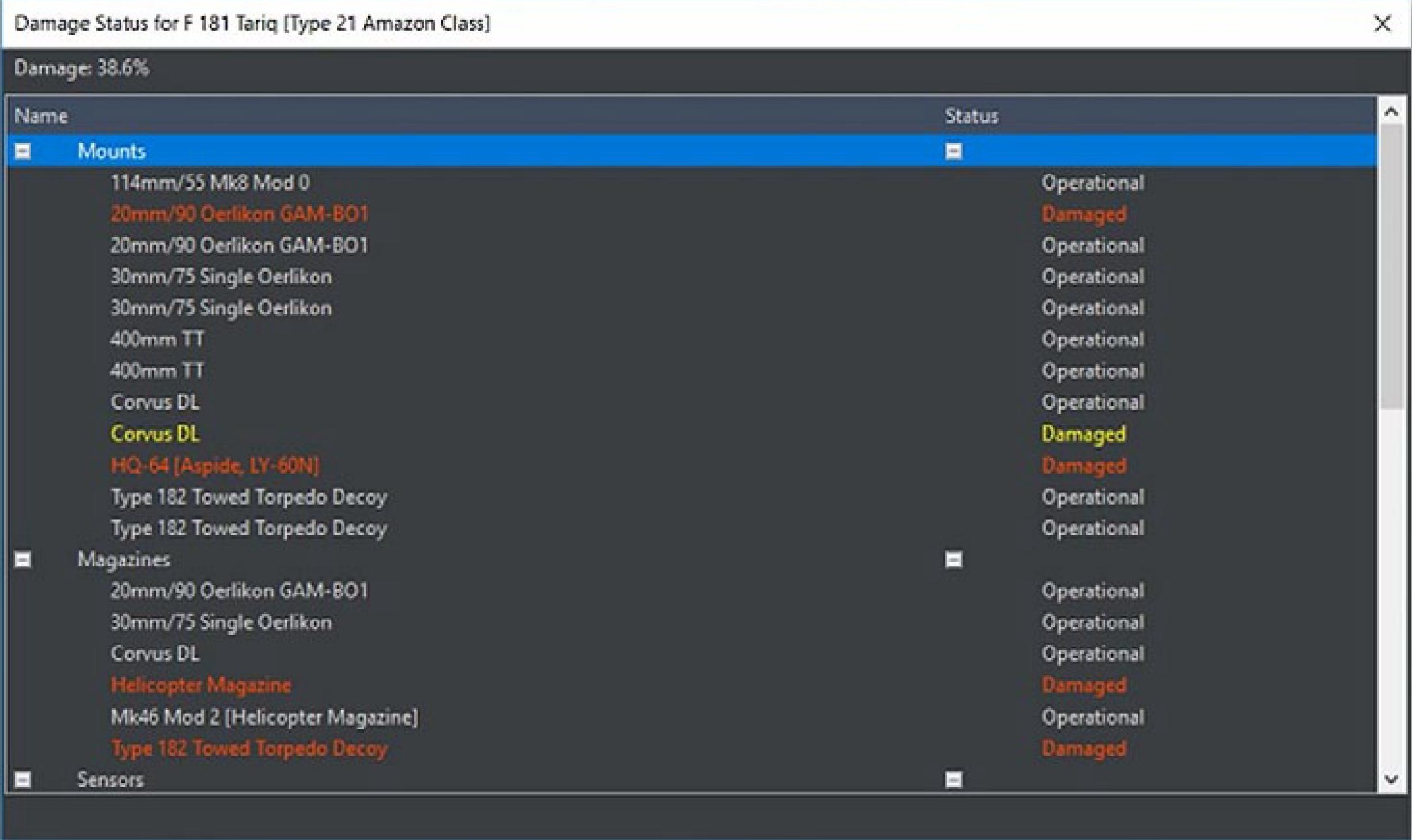The image size is (1412, 840).
Task: Click the Status column header
Action: [x=971, y=116]
